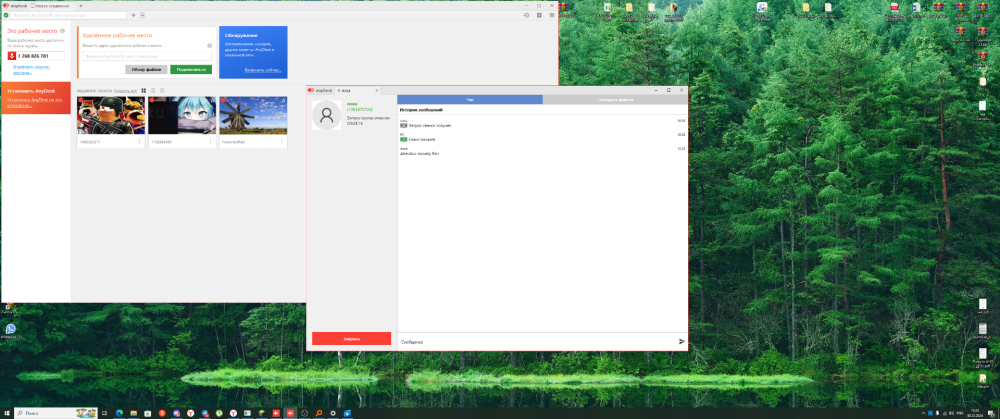1000x419 pixels.
Task: Switch recent sessions to list view
Action: point(153,91)
